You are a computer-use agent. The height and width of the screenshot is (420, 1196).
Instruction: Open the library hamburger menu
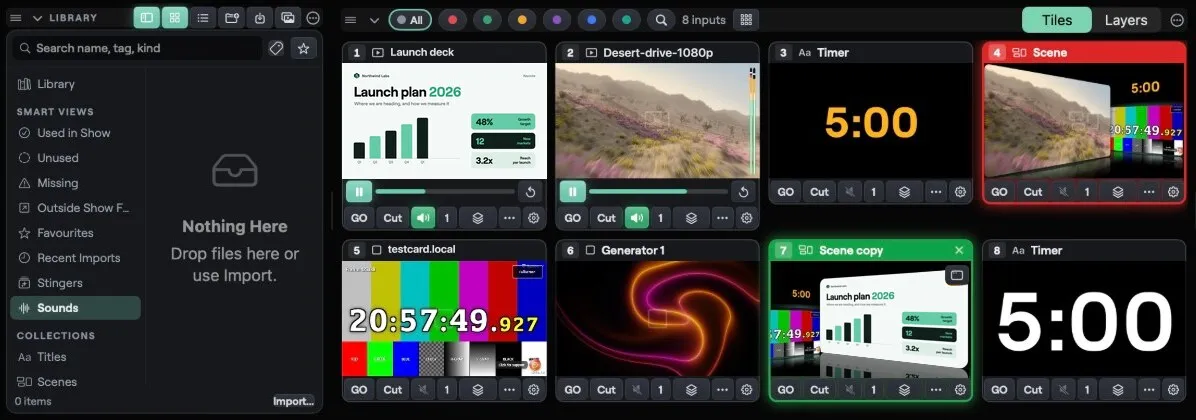coord(16,18)
